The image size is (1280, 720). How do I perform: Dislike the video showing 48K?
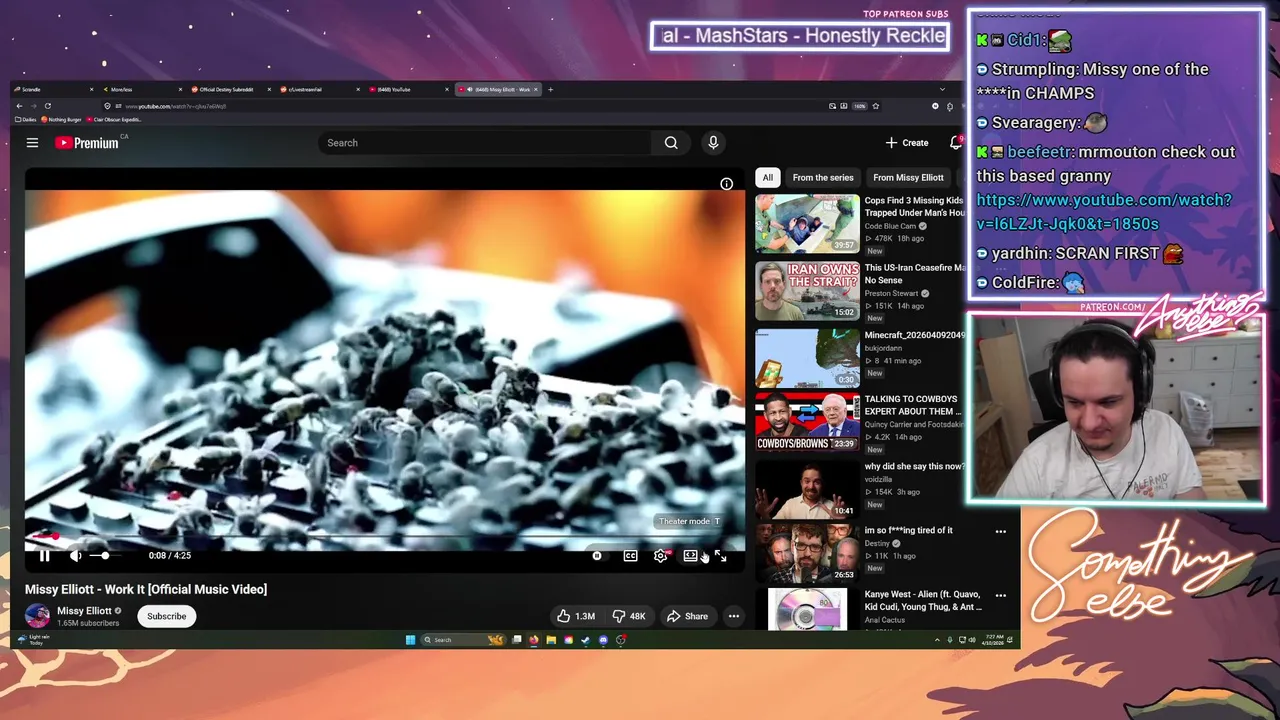pyautogui.click(x=628, y=616)
